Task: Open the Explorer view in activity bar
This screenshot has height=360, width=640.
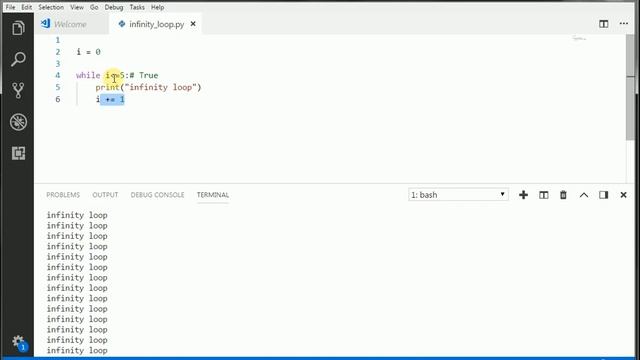Action: [x=18, y=28]
